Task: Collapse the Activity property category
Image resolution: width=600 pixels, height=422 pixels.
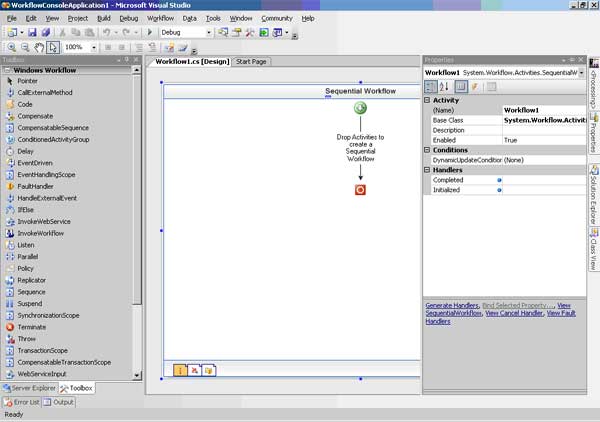Action: [x=428, y=99]
